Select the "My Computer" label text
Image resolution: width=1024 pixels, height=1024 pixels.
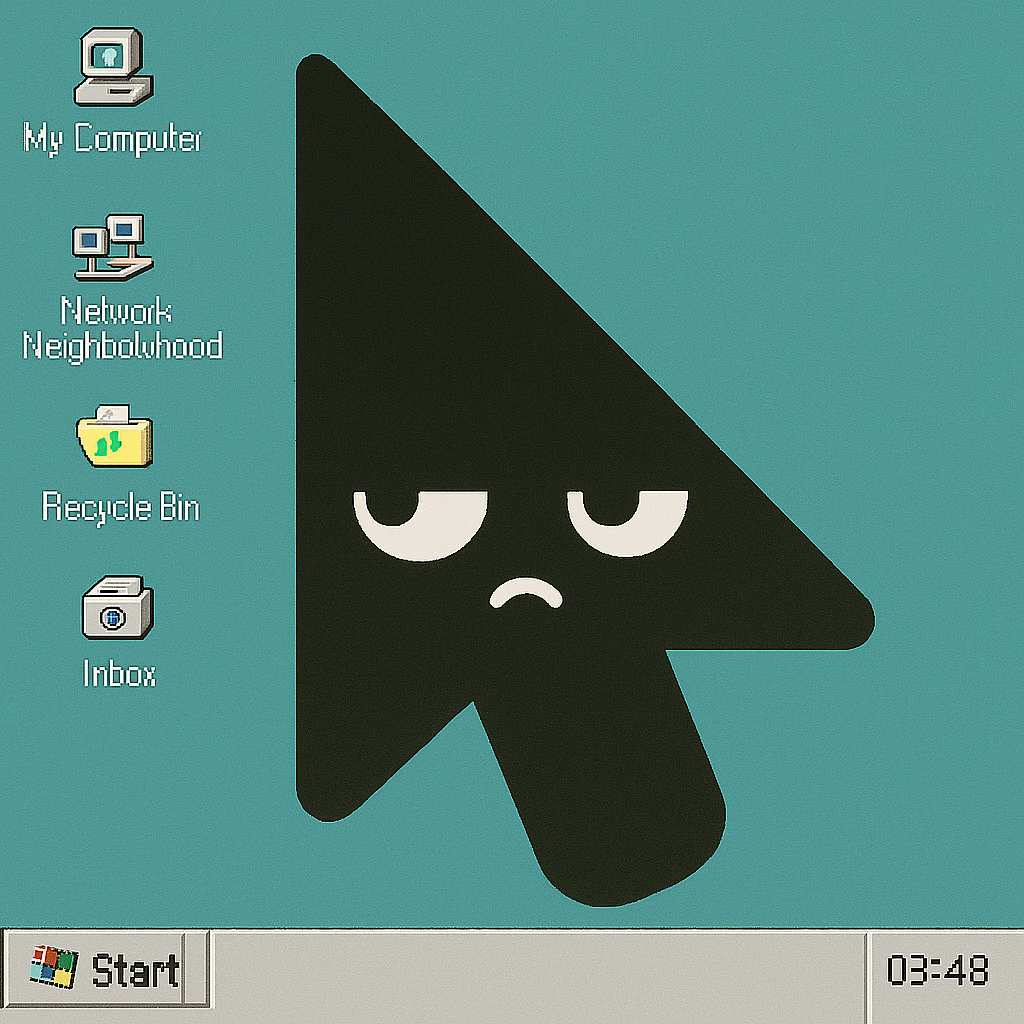click(x=112, y=138)
